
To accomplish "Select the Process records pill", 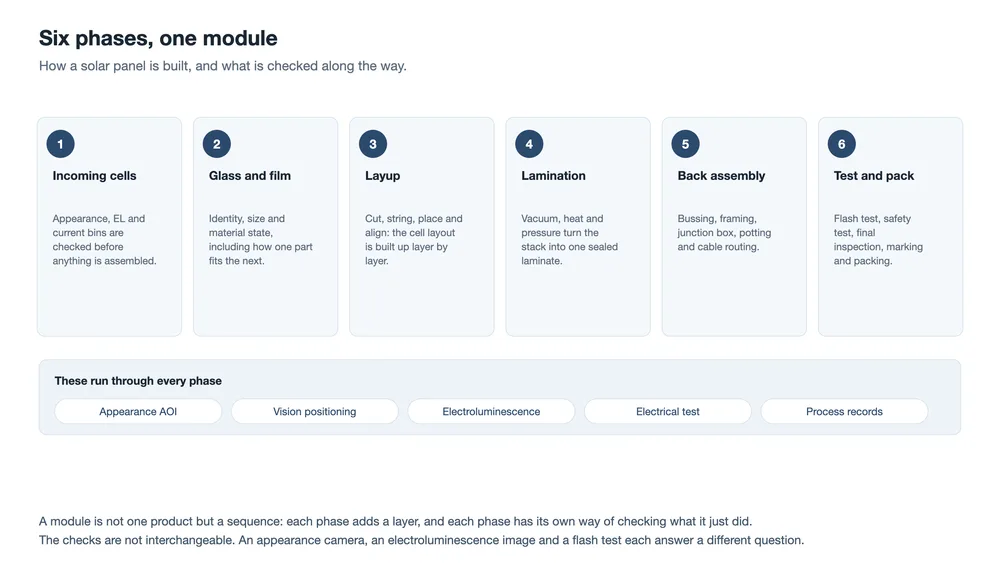I will click(844, 411).
